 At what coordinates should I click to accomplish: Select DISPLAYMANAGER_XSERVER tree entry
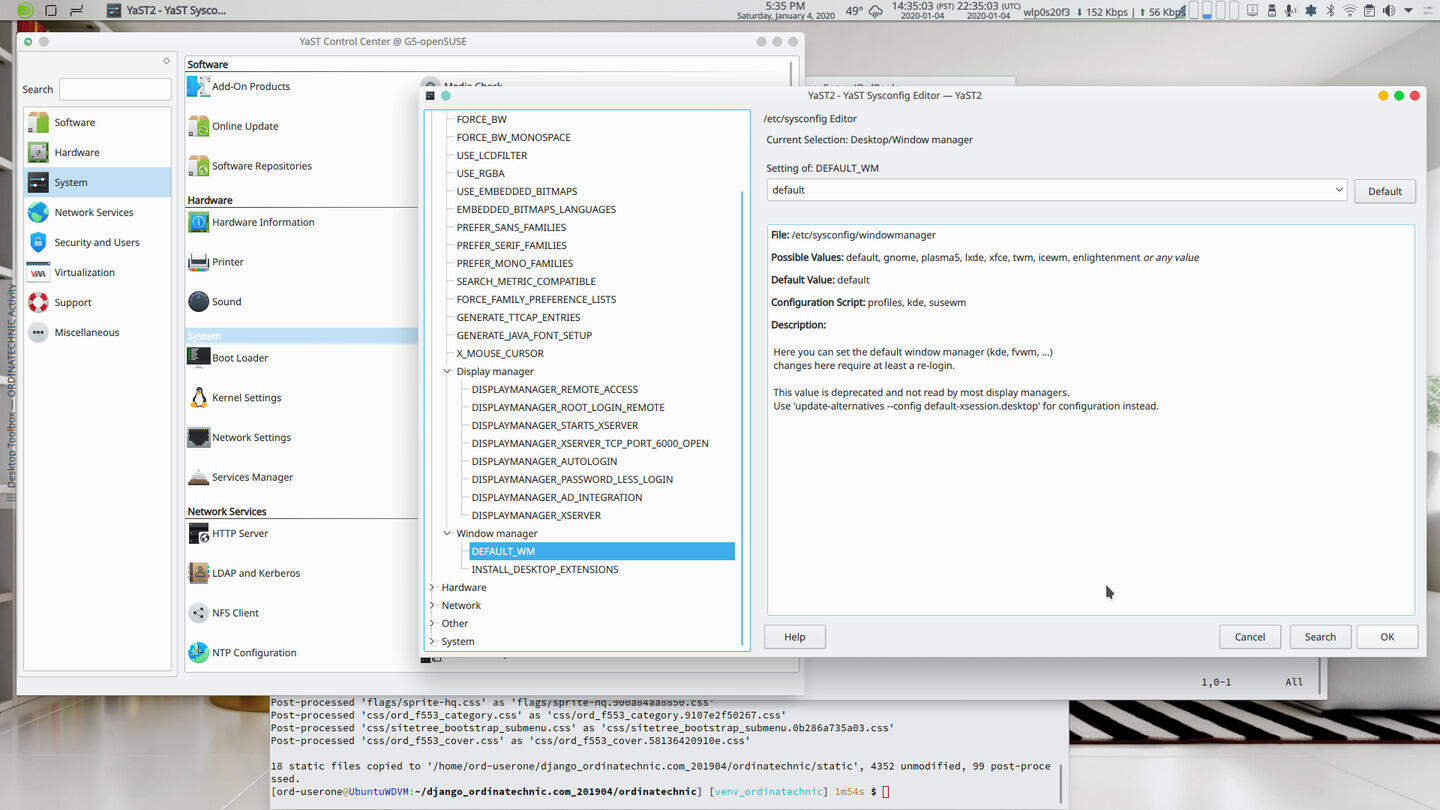(x=536, y=515)
